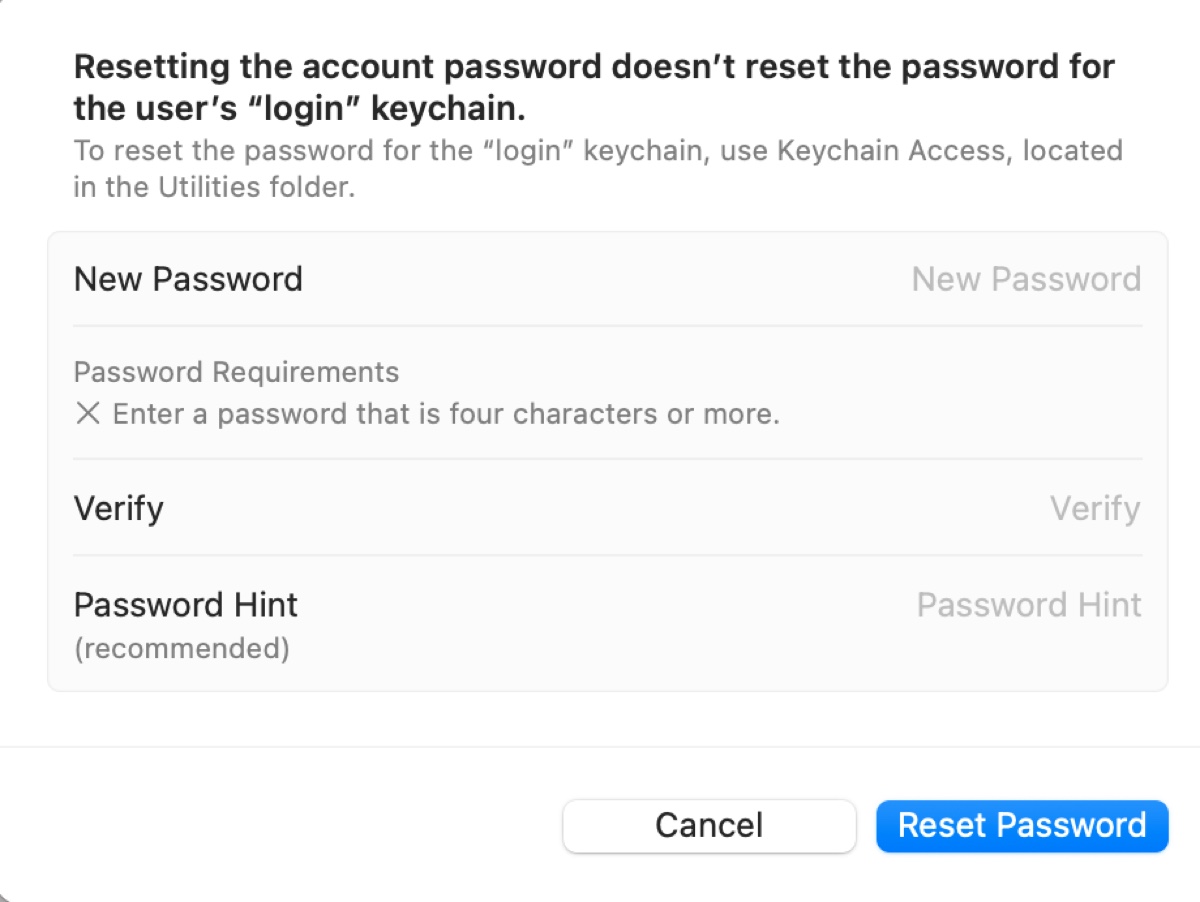Click the X icon beside the password requirement
The image size is (1200, 902).
point(88,414)
